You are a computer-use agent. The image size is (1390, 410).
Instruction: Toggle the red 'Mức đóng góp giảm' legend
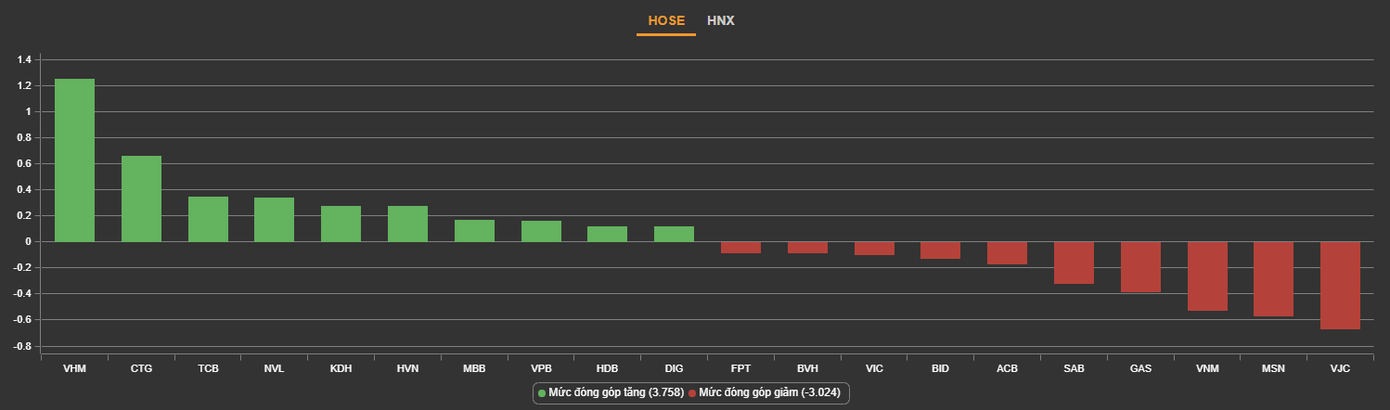click(768, 393)
